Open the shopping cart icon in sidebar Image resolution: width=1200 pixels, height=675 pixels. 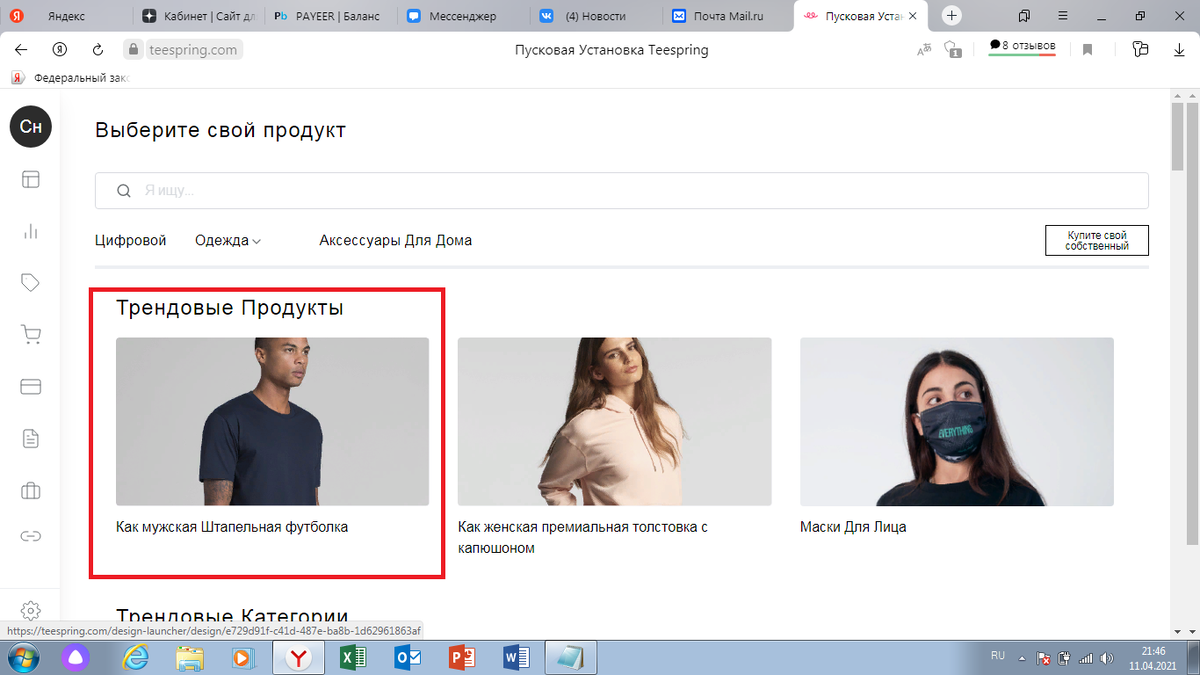30,335
